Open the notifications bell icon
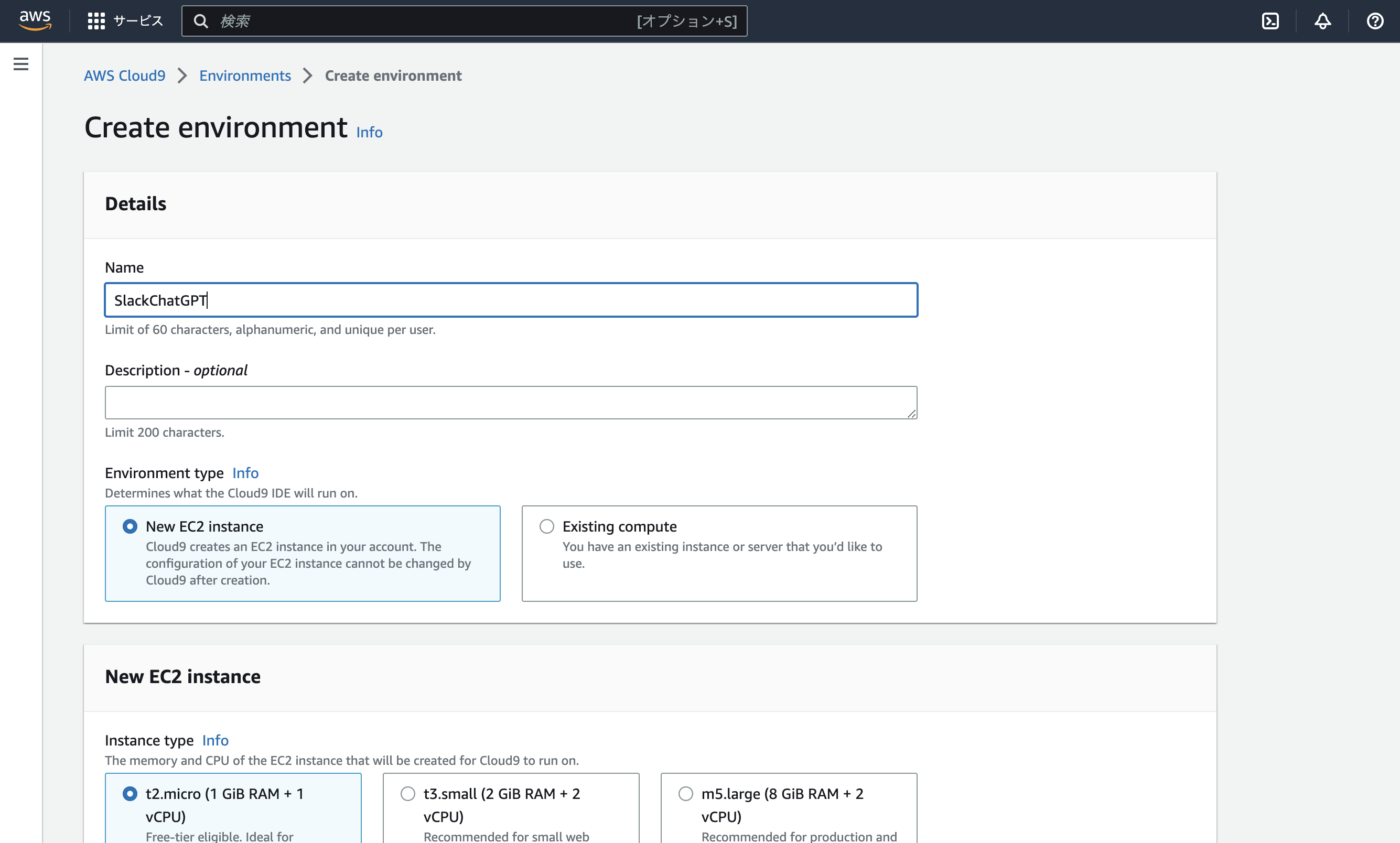 pyautogui.click(x=1322, y=21)
